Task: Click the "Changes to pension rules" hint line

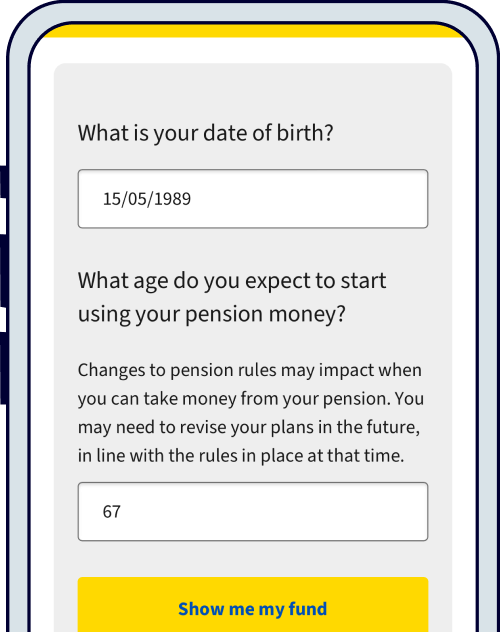Action: point(250,370)
